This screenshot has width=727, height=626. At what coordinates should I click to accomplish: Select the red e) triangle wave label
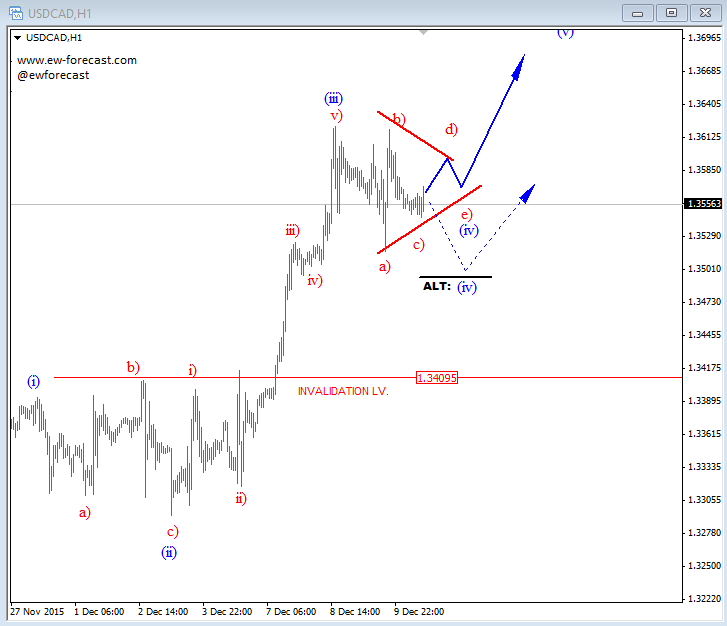click(466, 214)
